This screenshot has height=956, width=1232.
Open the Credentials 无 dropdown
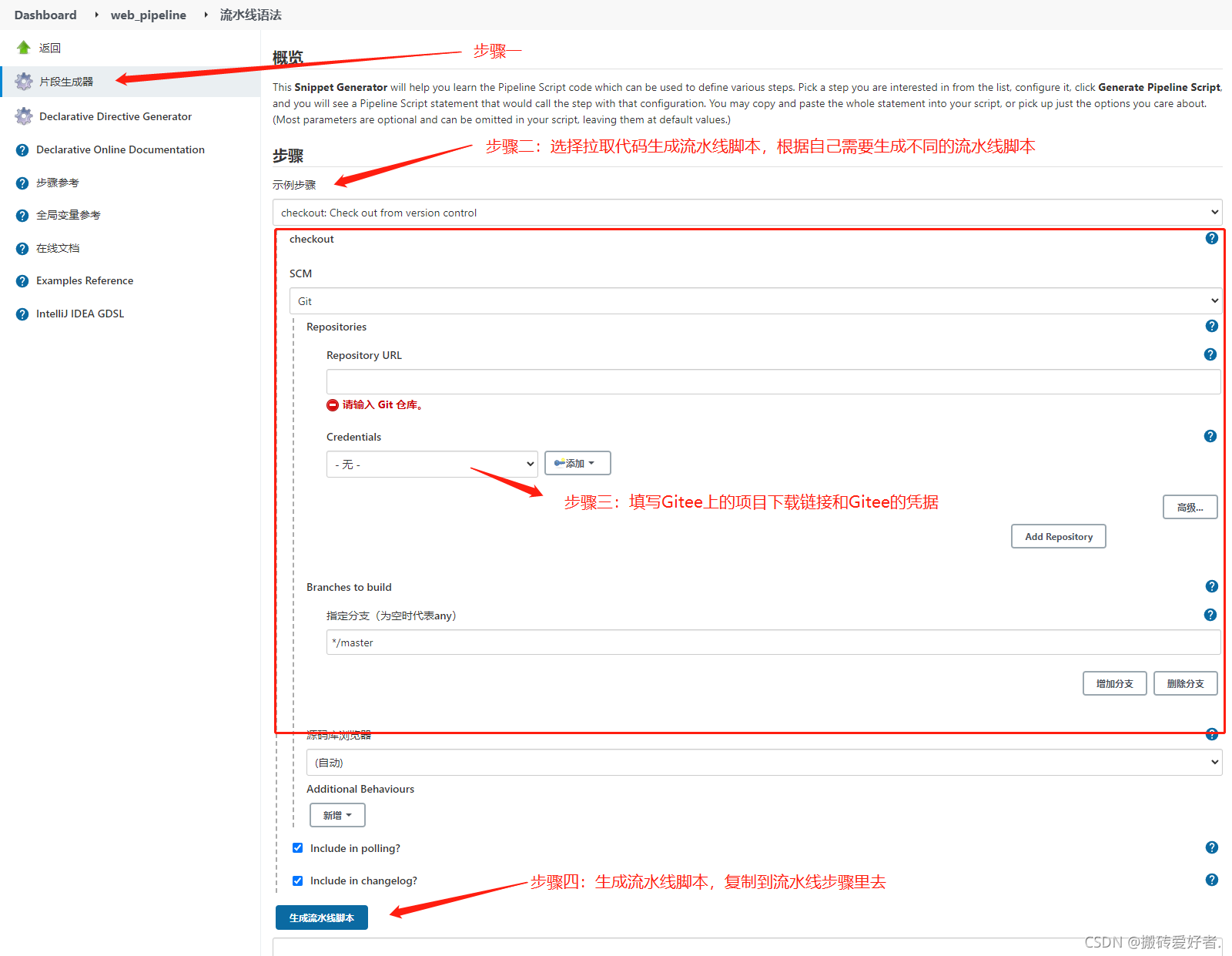432,464
